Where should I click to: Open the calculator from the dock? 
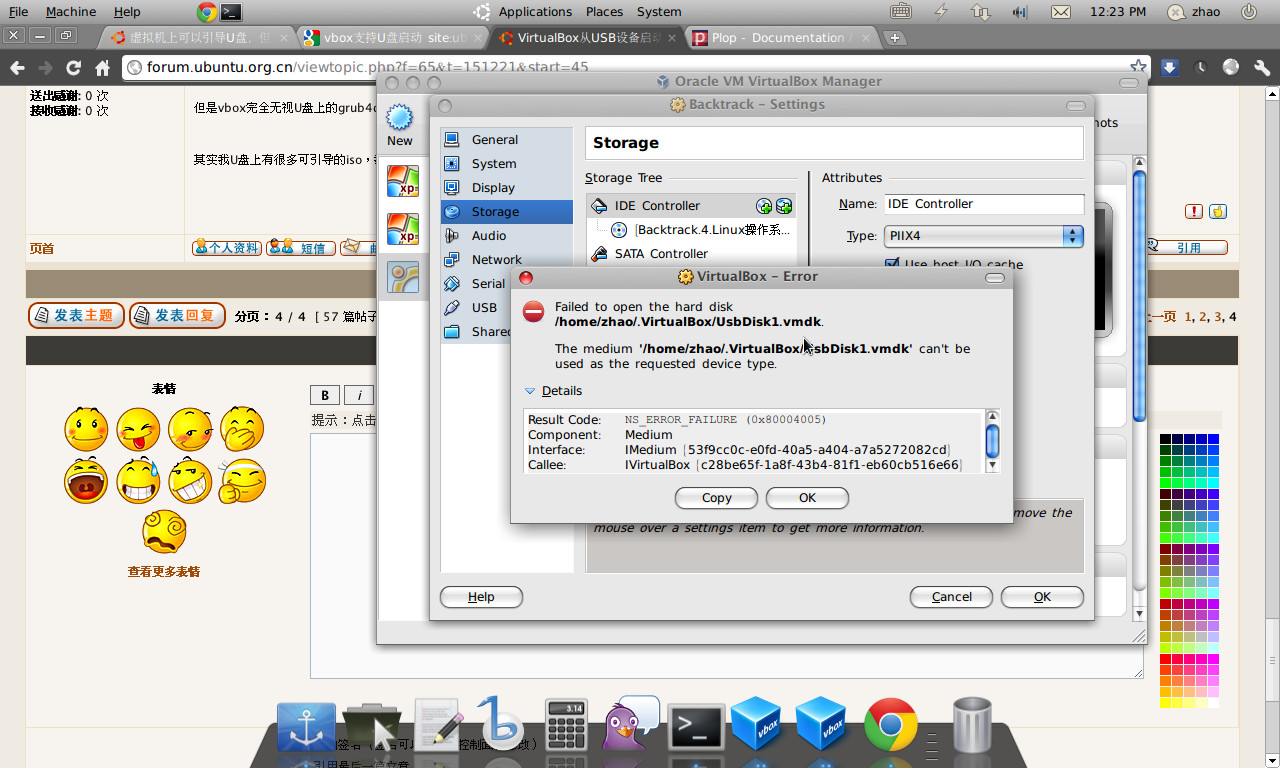(567, 724)
